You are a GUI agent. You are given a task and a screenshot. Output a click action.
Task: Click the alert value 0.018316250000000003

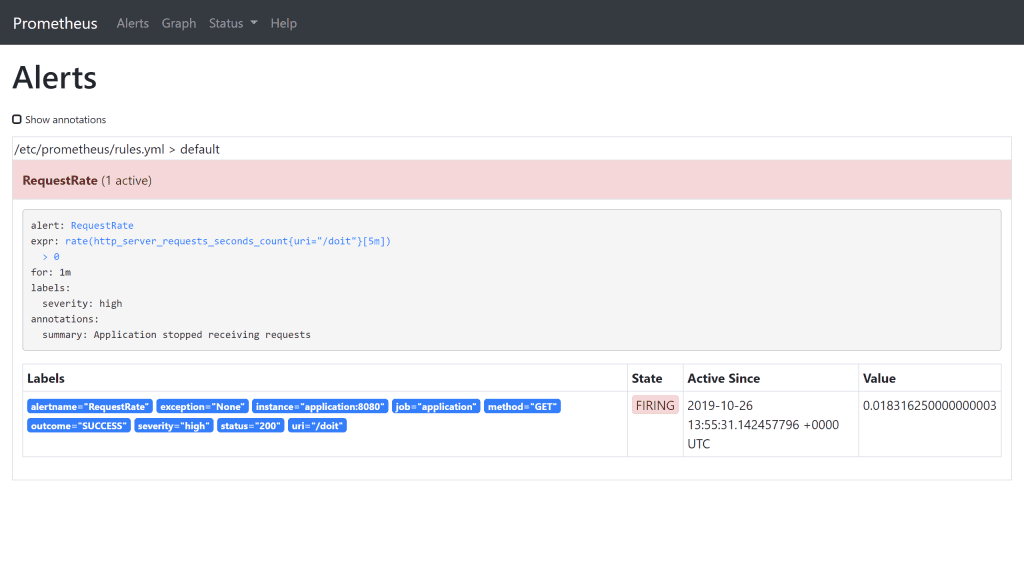coord(929,406)
